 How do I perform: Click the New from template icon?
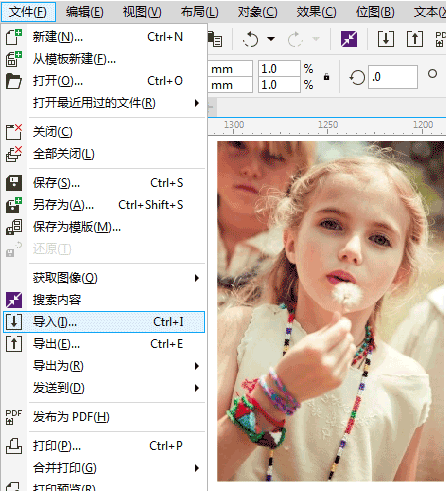pyautogui.click(x=14, y=59)
